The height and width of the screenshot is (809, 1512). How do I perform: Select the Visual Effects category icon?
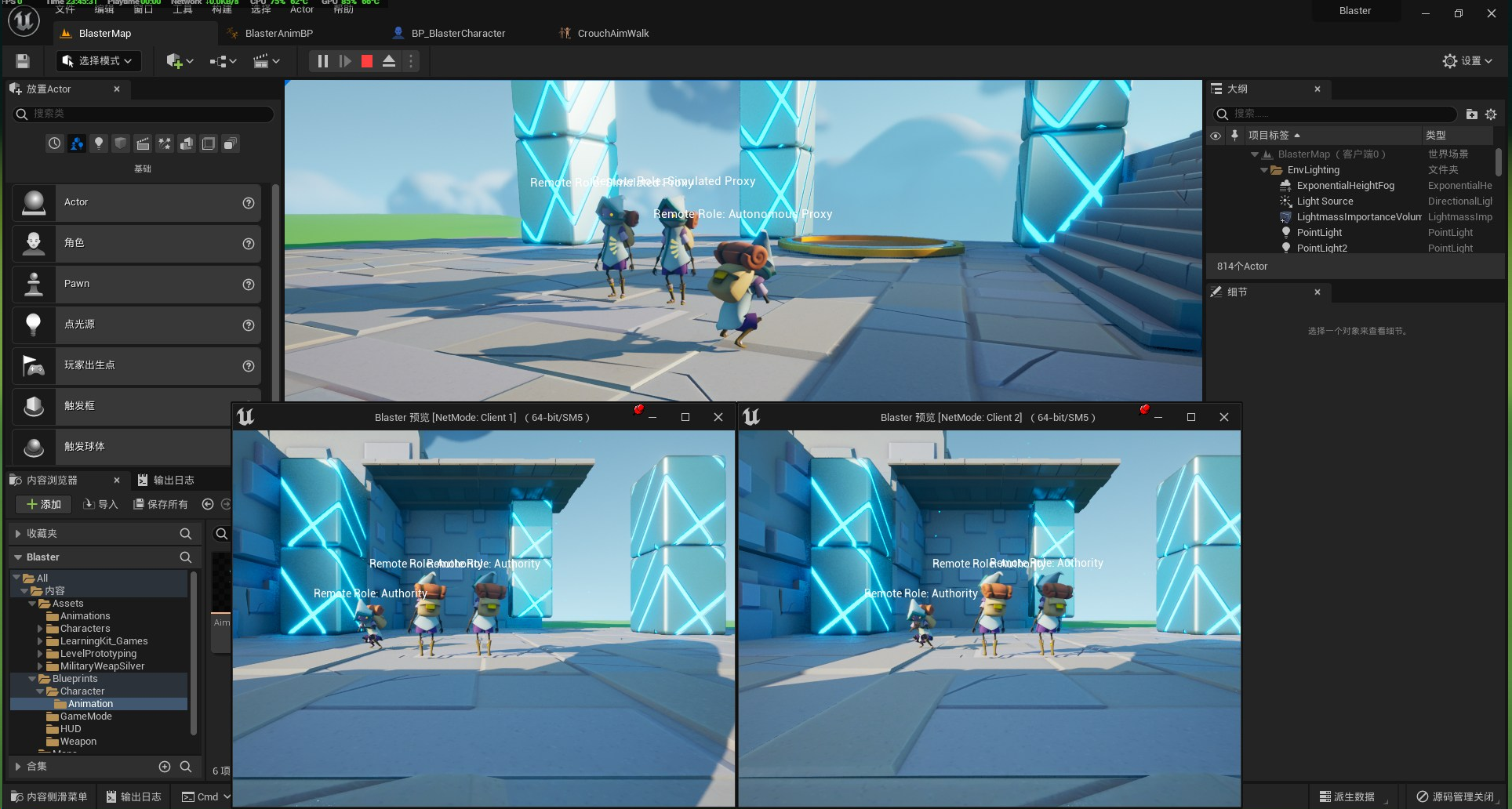pyautogui.click(x=165, y=143)
